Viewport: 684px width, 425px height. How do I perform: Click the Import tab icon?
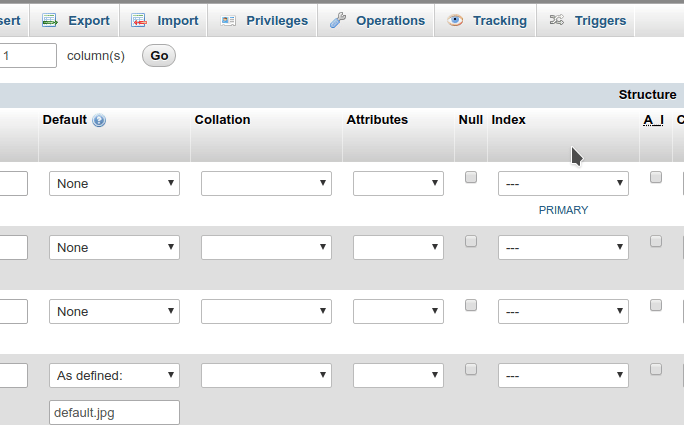tap(139, 20)
